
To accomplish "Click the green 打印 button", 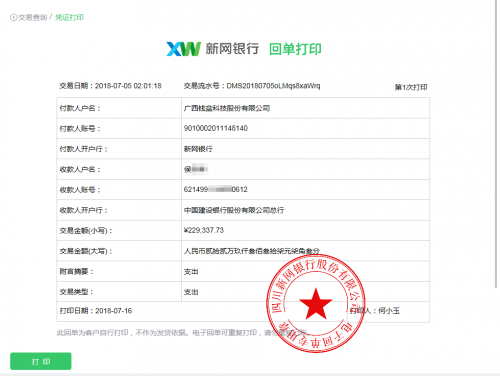I will click(x=41, y=361).
